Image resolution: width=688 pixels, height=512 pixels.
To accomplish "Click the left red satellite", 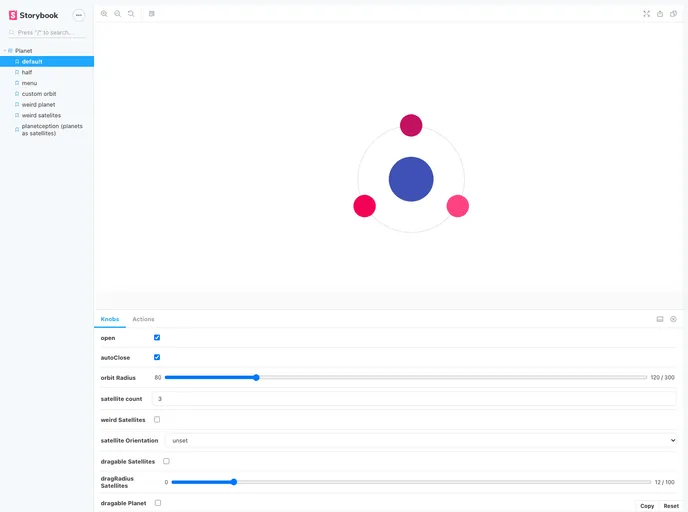I will [x=365, y=206].
